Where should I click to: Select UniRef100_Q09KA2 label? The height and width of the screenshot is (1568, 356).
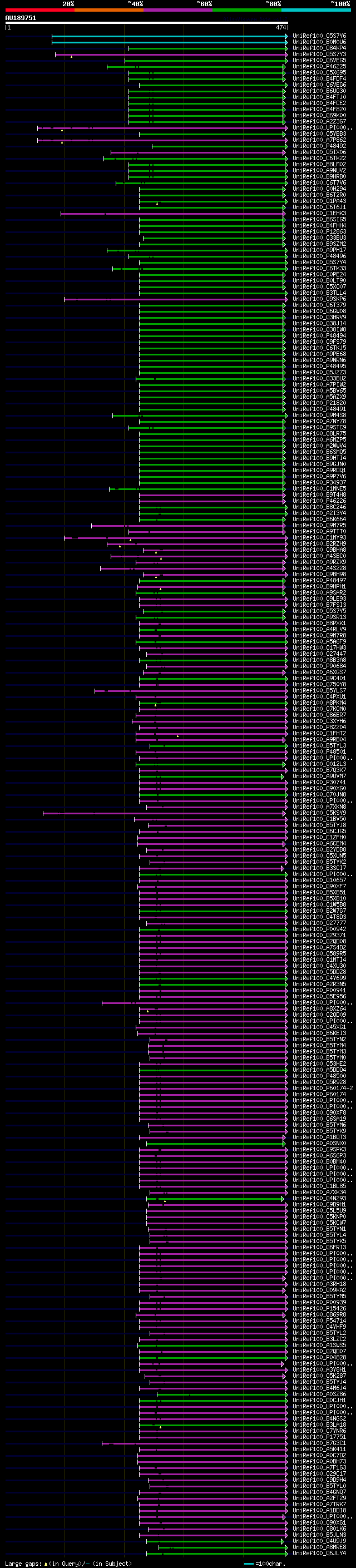[x=319, y=1290]
